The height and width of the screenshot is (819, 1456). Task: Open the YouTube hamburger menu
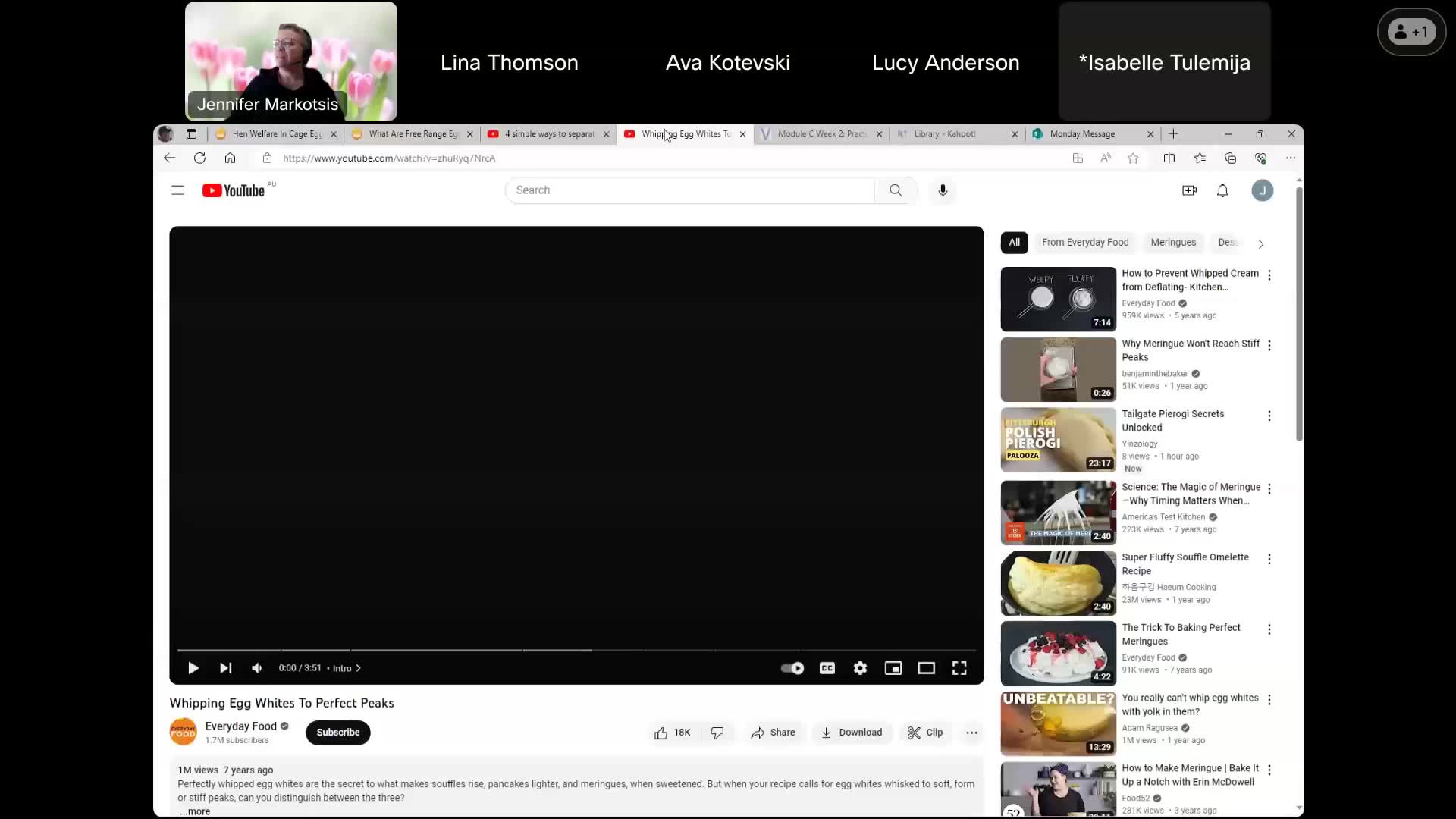(177, 190)
